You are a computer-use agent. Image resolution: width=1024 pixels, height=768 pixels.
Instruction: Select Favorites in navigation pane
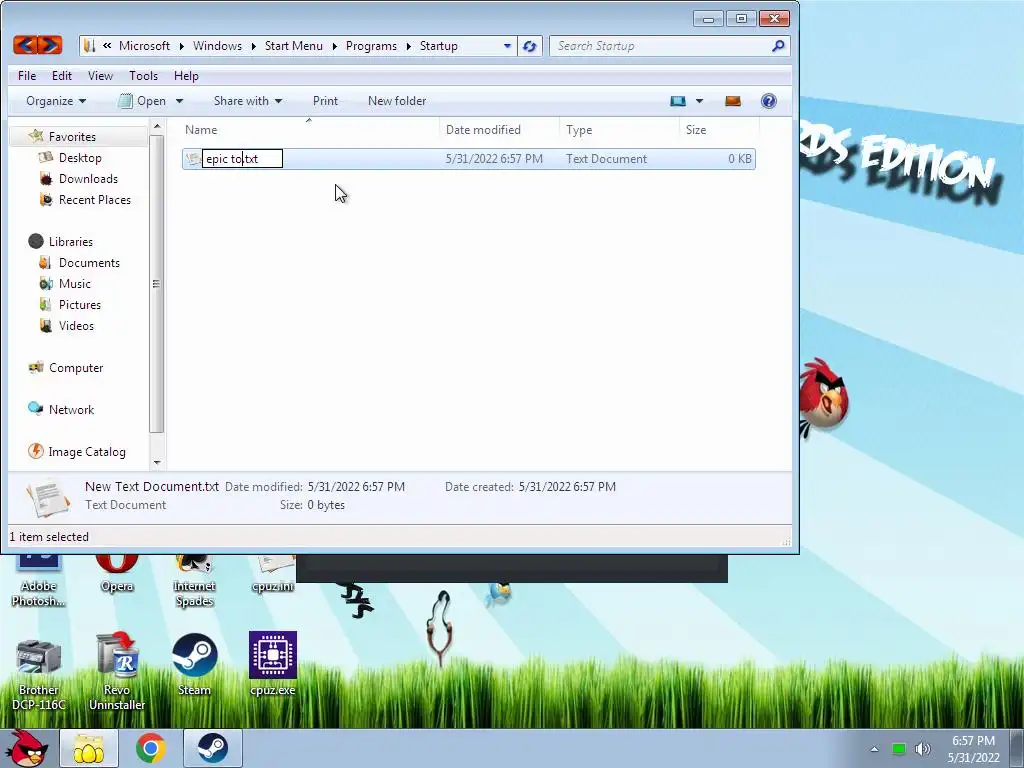click(x=72, y=136)
